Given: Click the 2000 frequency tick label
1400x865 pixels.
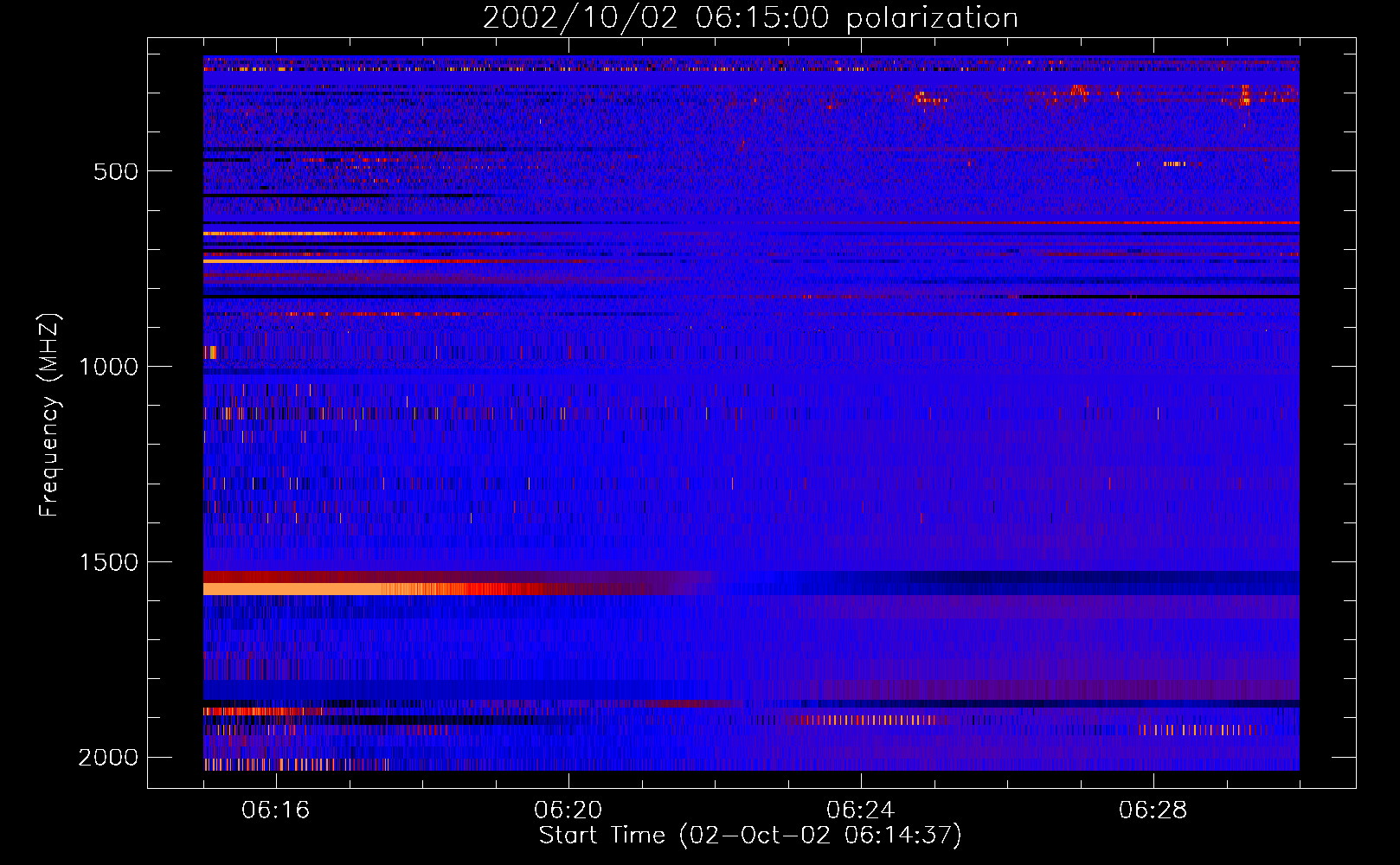Looking at the screenshot, I should click(108, 758).
